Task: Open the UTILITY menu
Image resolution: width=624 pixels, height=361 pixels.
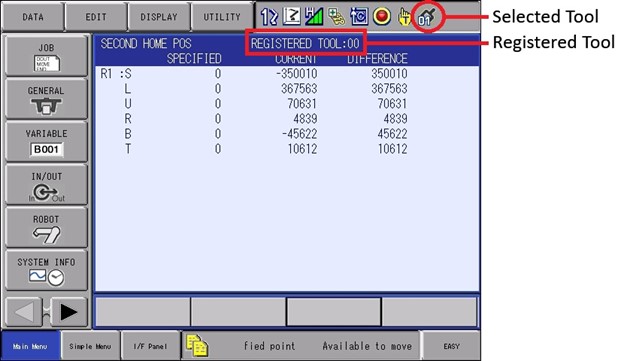Action: pyautogui.click(x=222, y=17)
